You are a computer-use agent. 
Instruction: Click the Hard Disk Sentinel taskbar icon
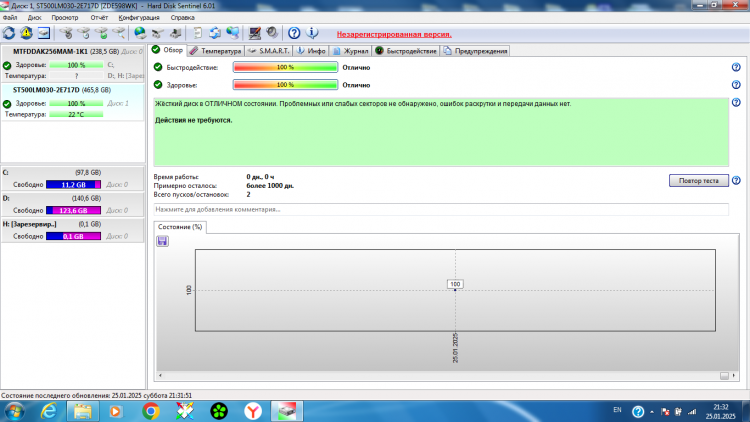coord(287,411)
